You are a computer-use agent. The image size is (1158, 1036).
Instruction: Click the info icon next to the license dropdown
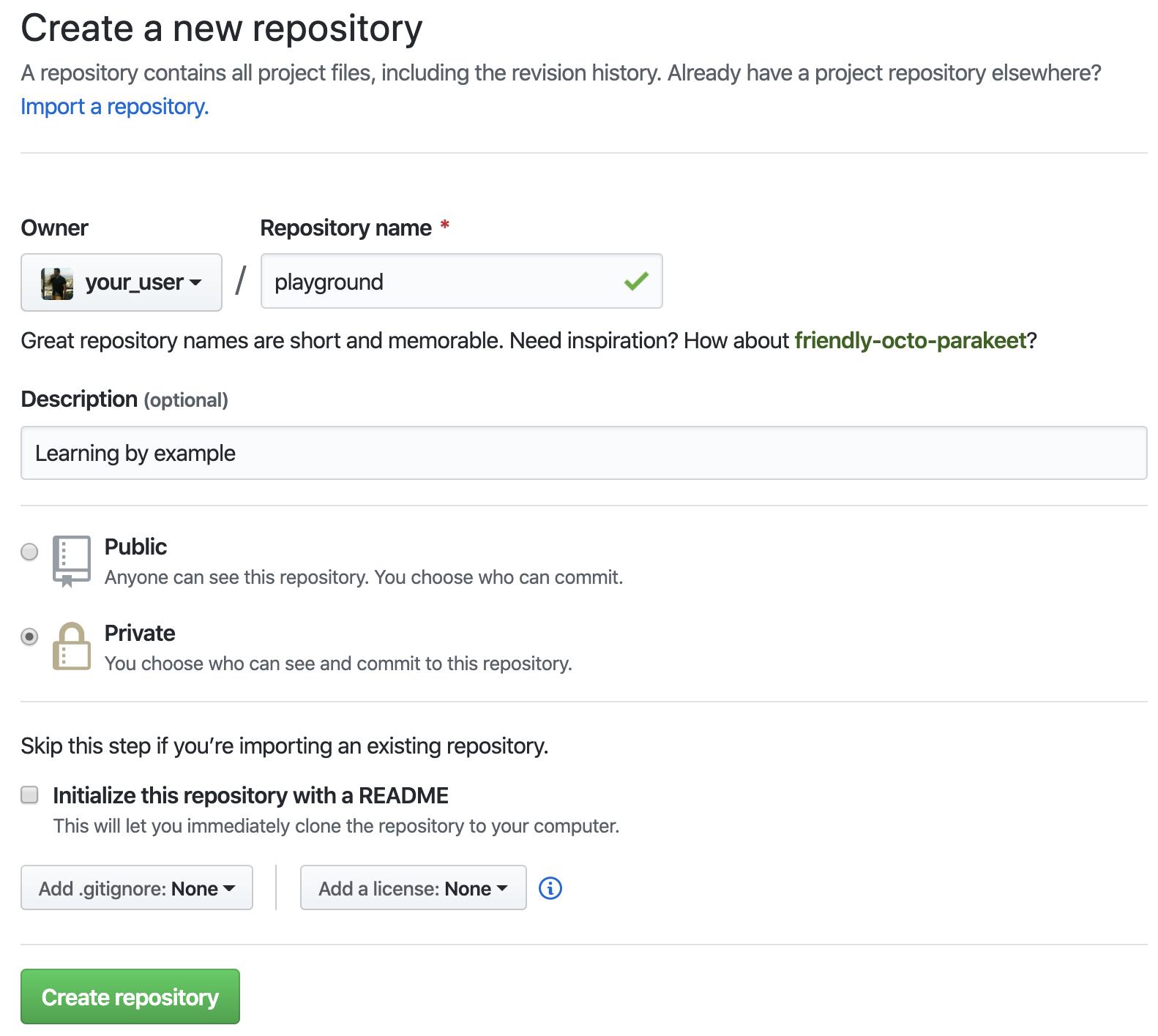[550, 887]
